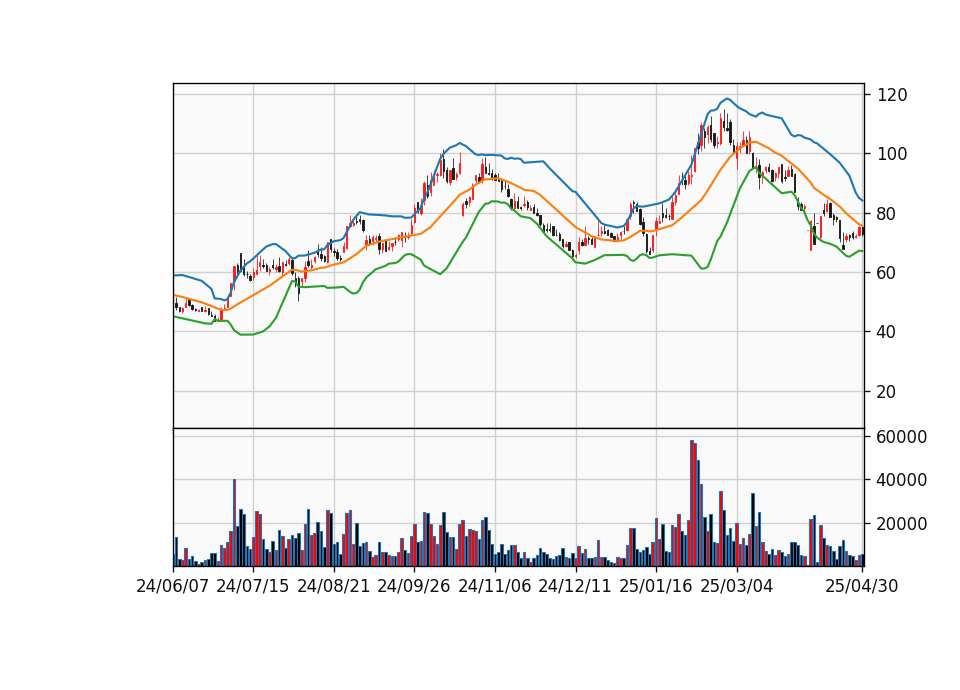Click the 20000 volume axis label

click(902, 524)
